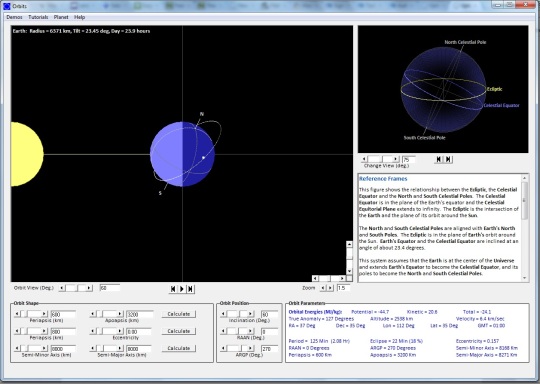This screenshot has height=384, width=540.
Task: Click the Inclination degrees field
Action: [269, 314]
